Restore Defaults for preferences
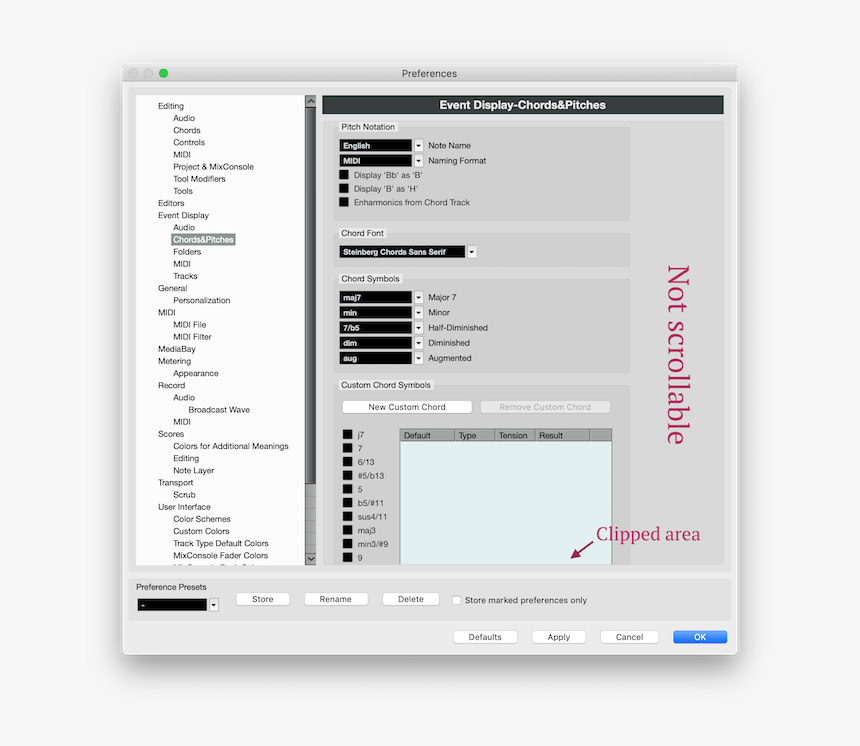The image size is (860, 746). [x=485, y=636]
